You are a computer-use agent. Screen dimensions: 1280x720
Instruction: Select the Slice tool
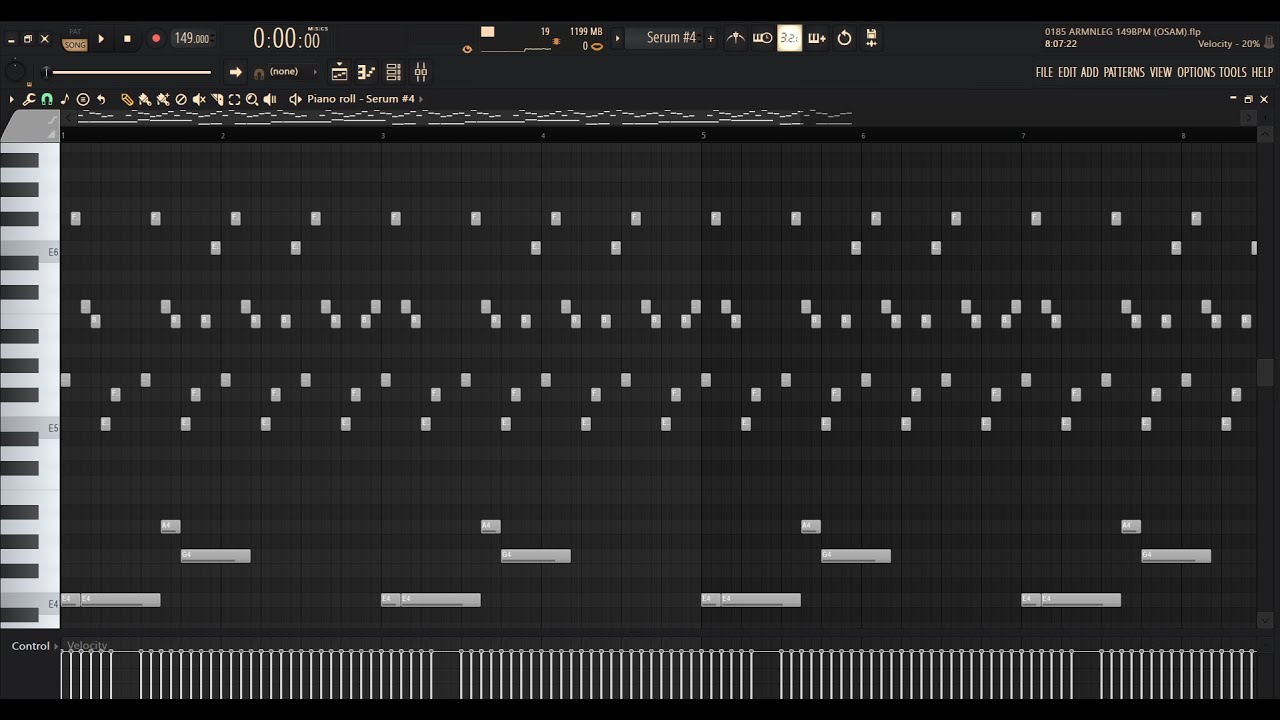click(x=217, y=99)
